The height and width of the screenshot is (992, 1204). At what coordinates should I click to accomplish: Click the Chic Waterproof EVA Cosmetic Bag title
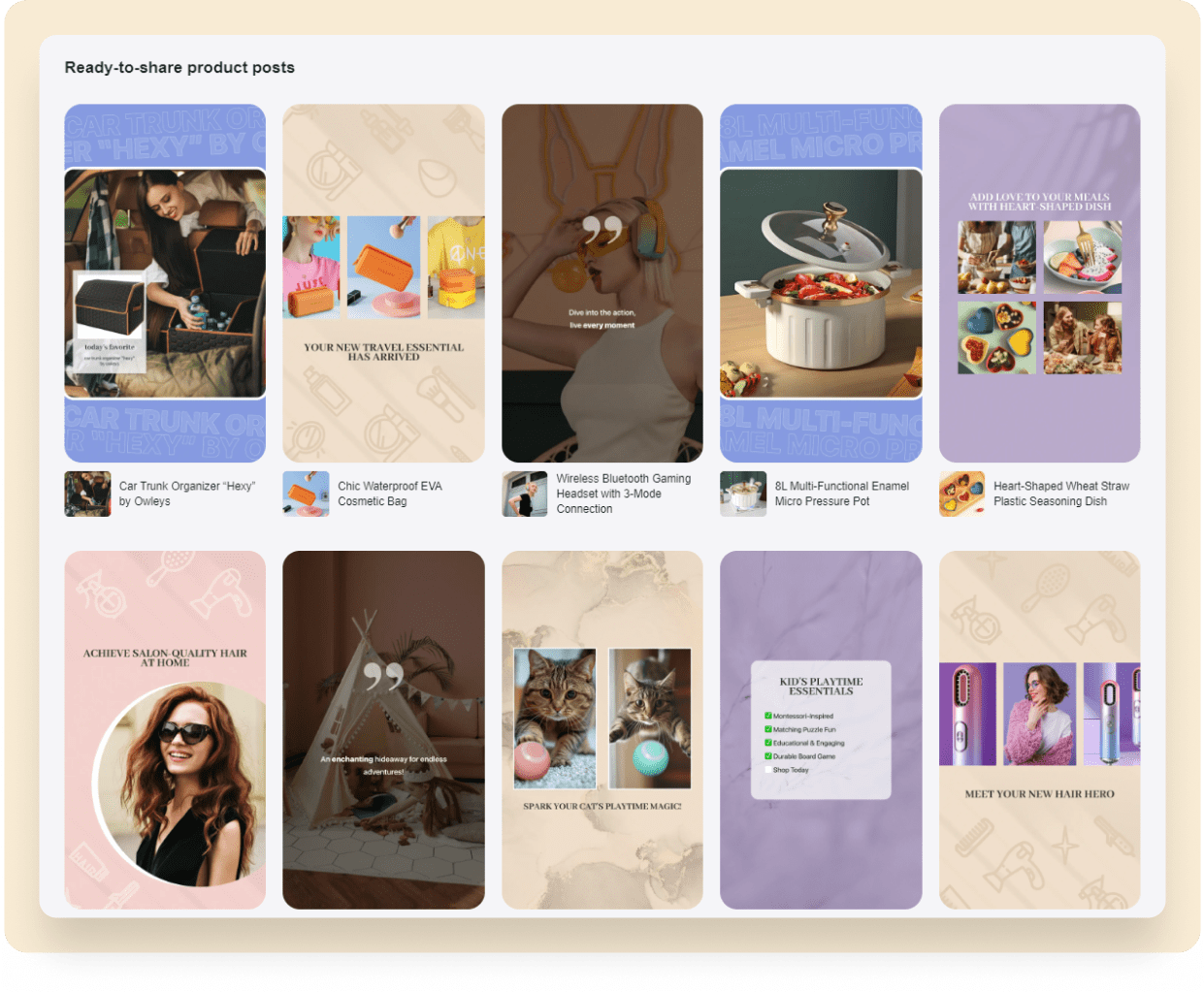point(389,494)
